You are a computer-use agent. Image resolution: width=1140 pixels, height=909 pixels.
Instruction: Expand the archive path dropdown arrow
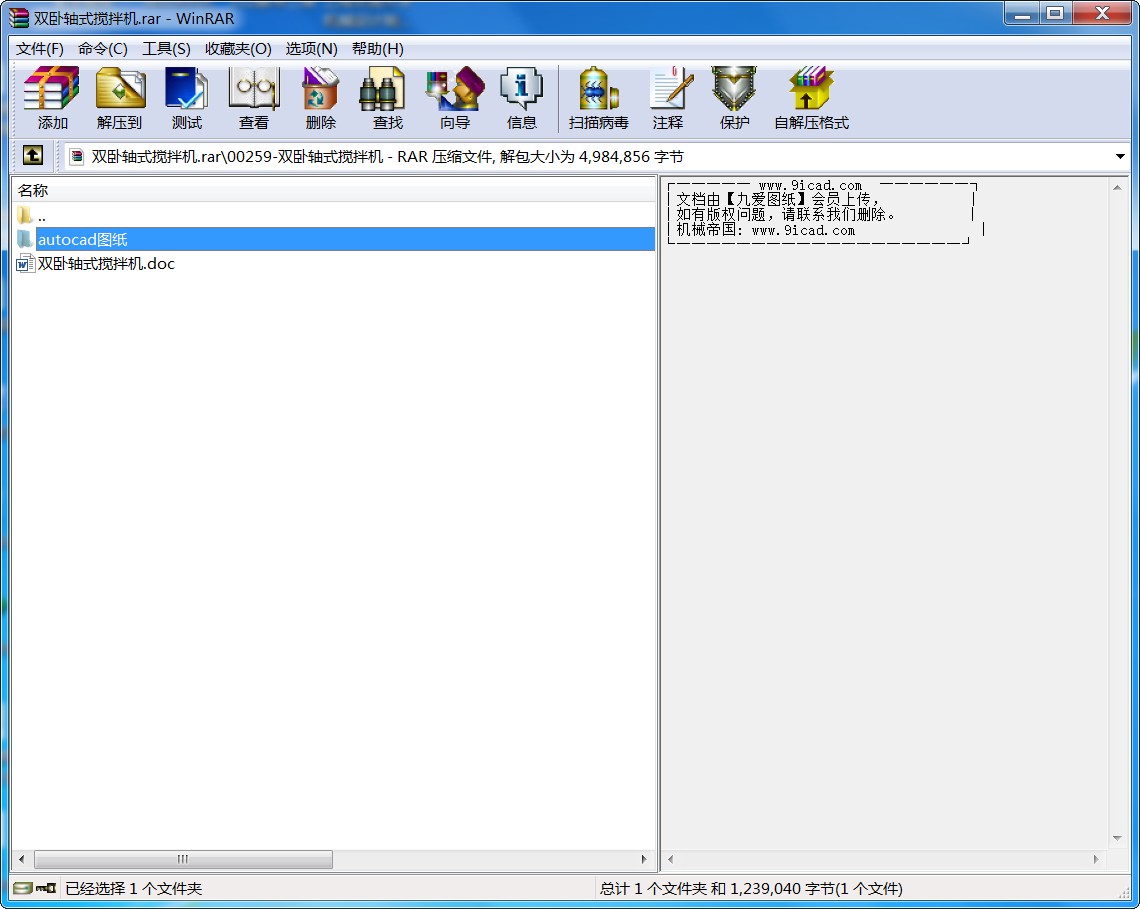1120,157
